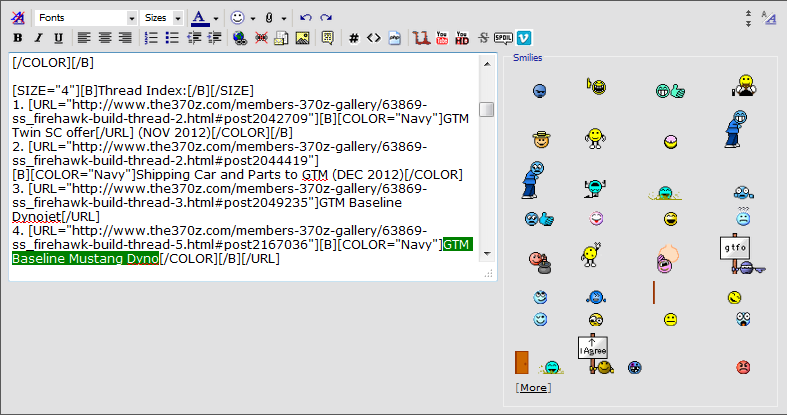Expand the text color palette arrow
Screen dimensions: 787x415
pos(216,19)
